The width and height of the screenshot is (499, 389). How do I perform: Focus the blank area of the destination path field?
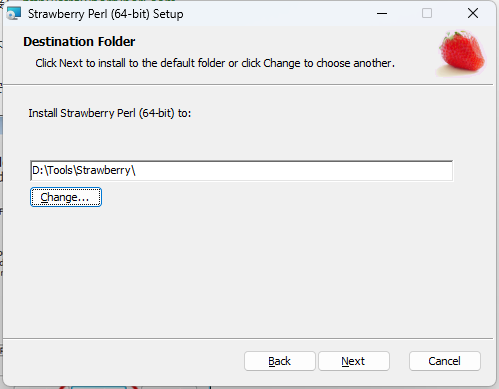pos(293,171)
